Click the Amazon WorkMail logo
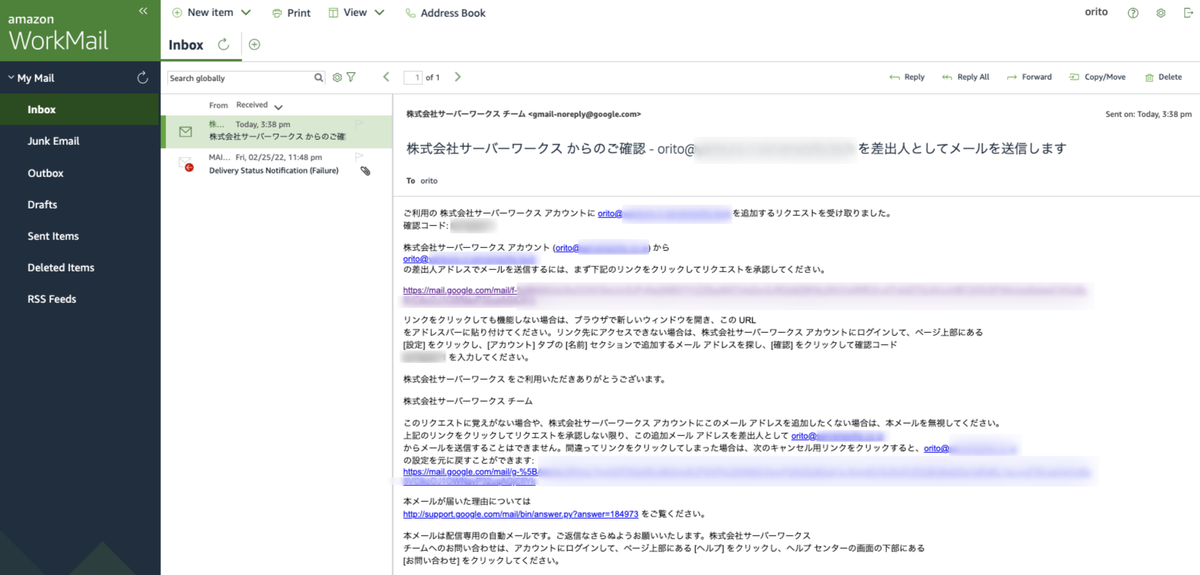1200x575 pixels. pos(58,31)
